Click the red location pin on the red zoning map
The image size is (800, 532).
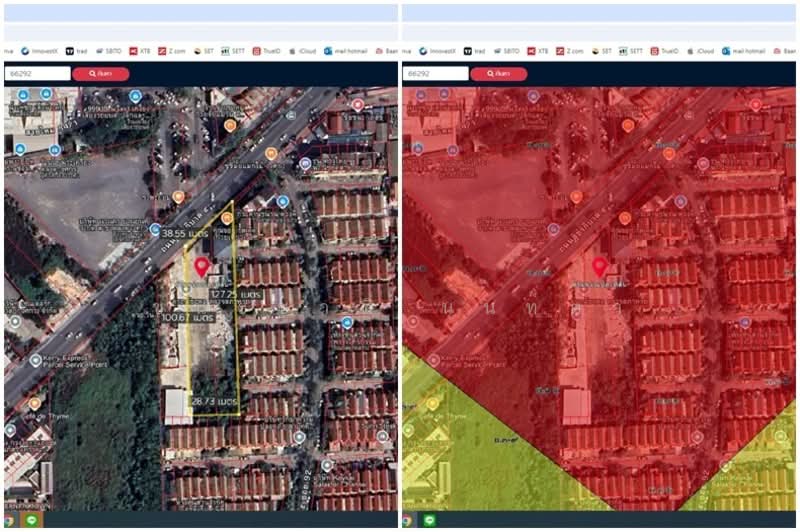[600, 266]
